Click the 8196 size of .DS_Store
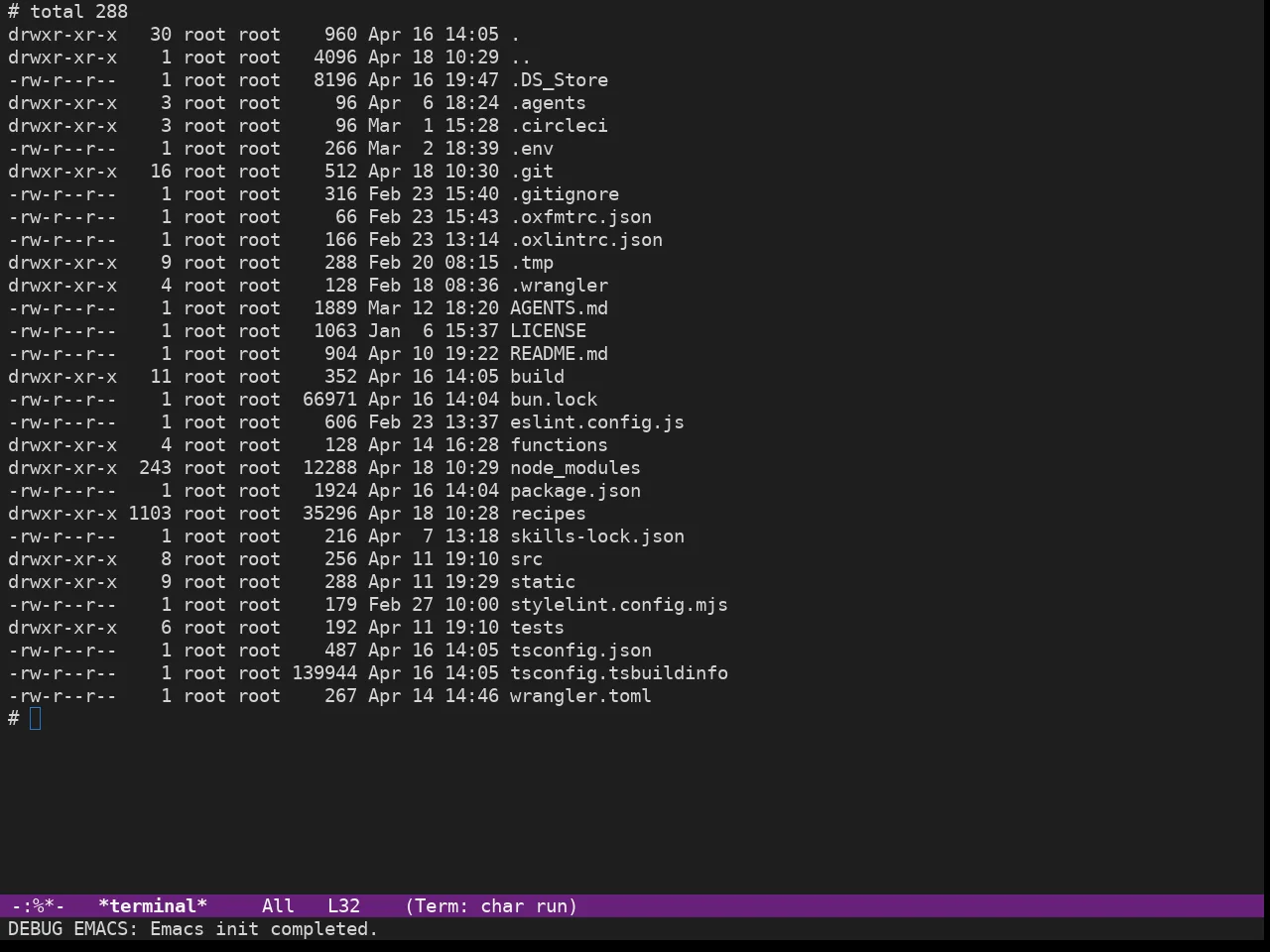The height and width of the screenshot is (952, 1270). pyautogui.click(x=335, y=80)
